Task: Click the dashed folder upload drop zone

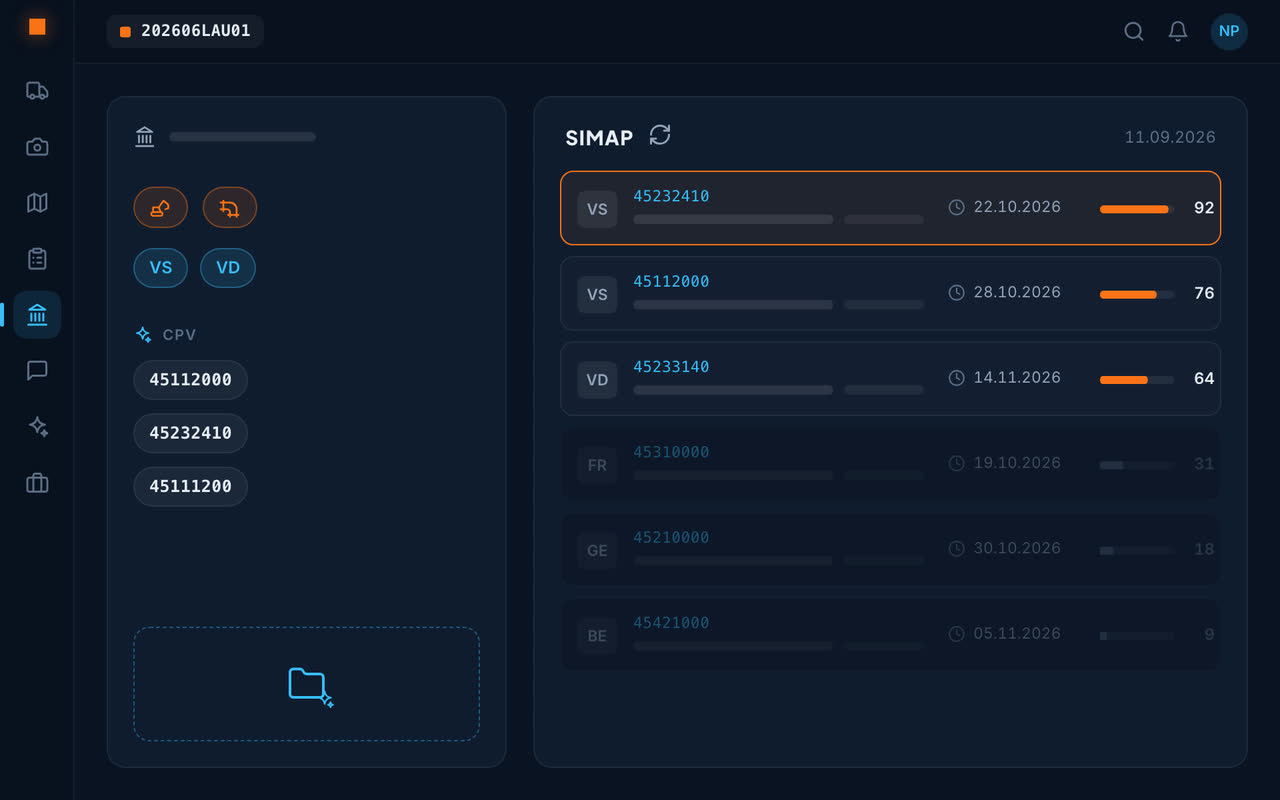Action: [307, 684]
